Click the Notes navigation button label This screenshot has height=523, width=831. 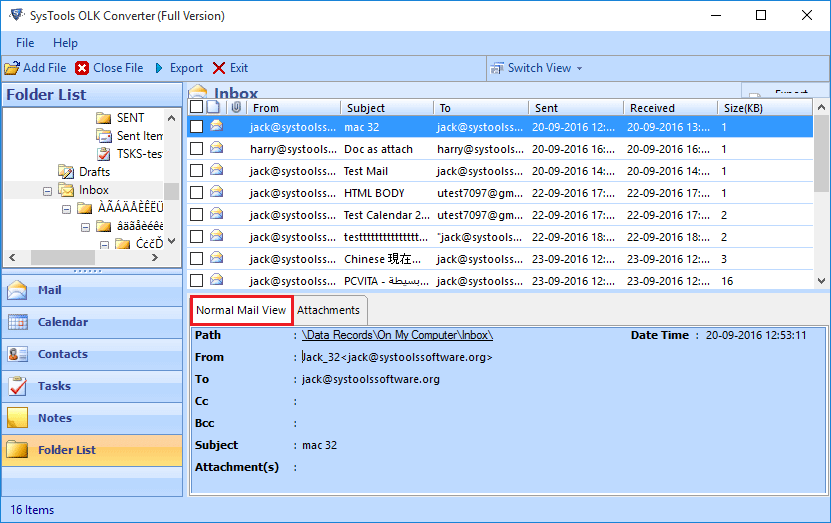[55, 418]
